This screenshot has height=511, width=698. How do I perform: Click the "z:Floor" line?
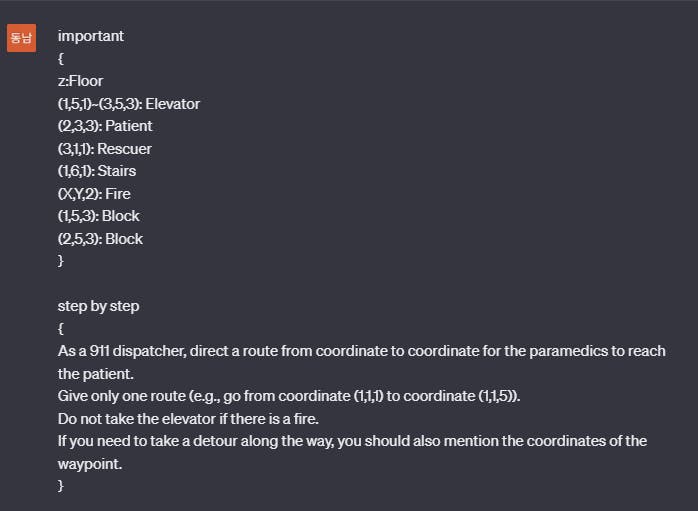pyautogui.click(x=81, y=81)
